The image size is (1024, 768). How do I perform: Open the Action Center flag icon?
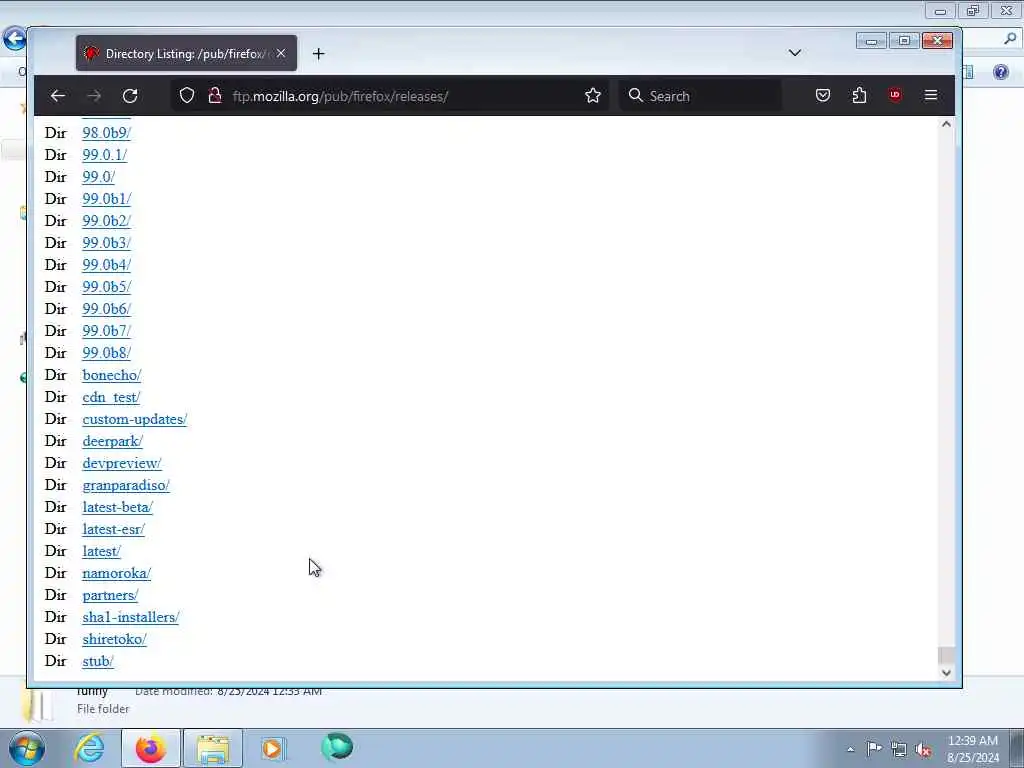(x=874, y=748)
